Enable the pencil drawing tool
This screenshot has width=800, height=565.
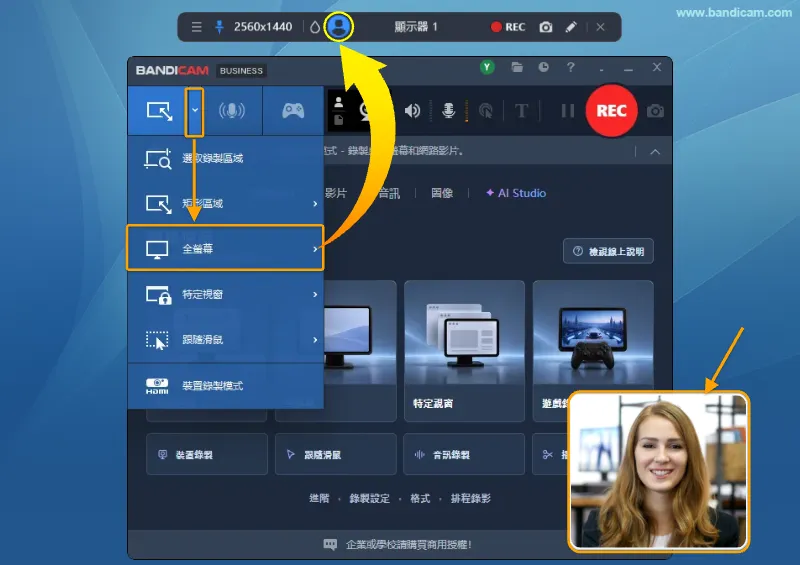point(571,27)
